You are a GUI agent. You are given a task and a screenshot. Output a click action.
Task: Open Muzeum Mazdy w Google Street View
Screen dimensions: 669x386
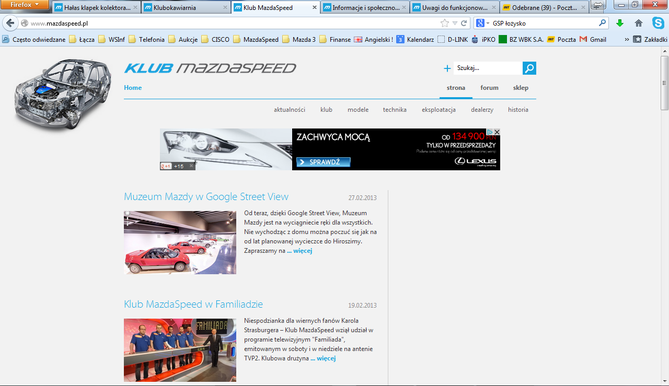tap(206, 197)
